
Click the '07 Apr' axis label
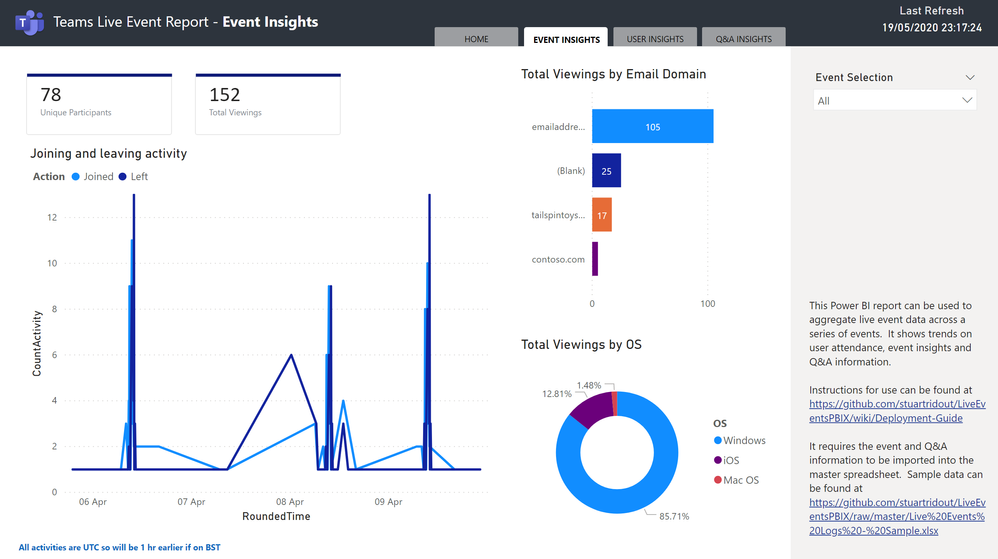click(x=191, y=502)
